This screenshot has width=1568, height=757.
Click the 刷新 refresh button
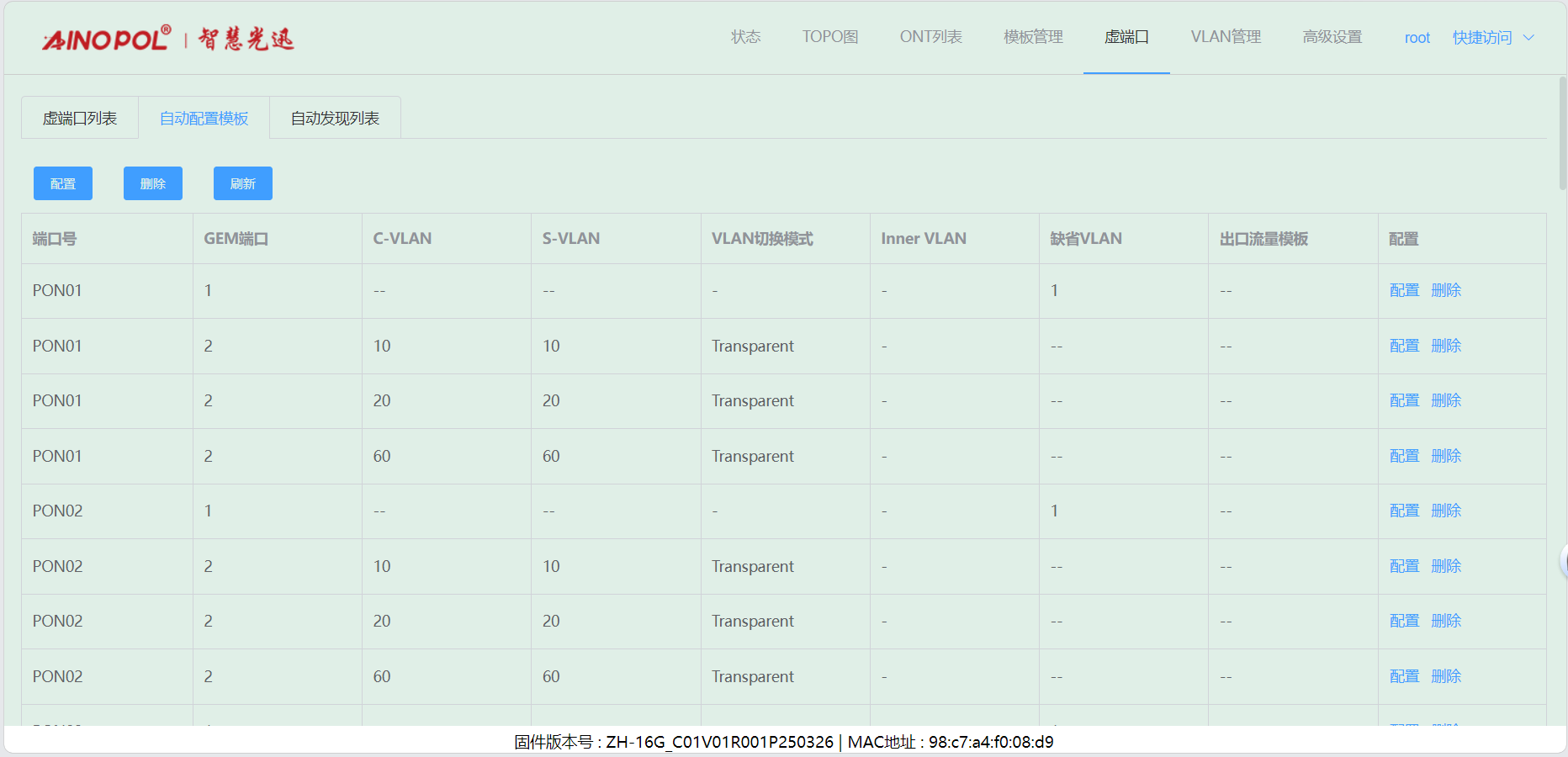[242, 183]
